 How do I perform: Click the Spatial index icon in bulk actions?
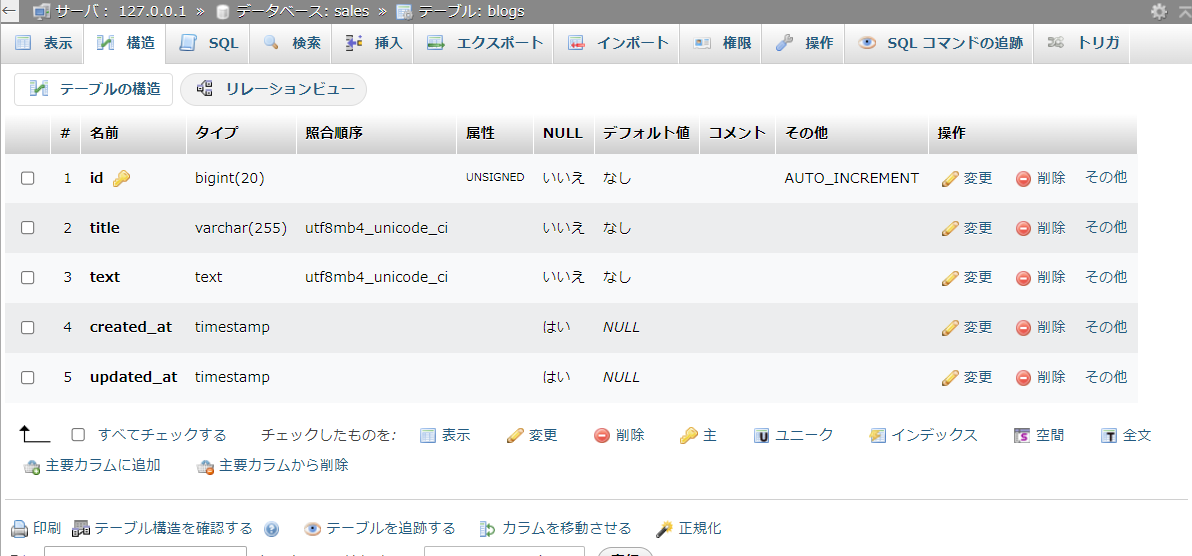tap(1021, 436)
